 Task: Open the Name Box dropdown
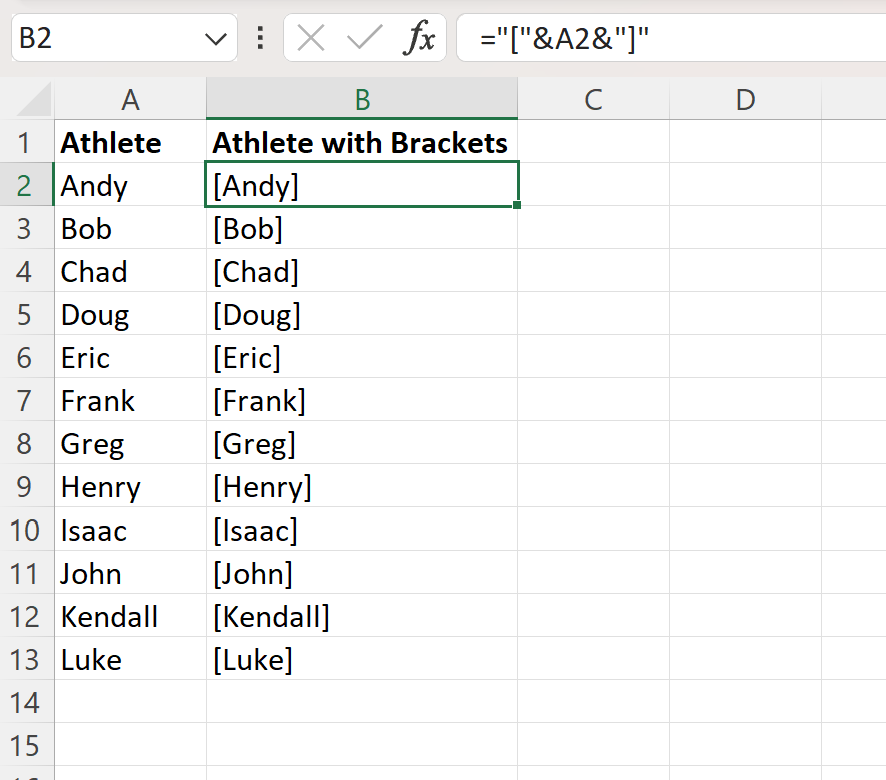(x=213, y=38)
